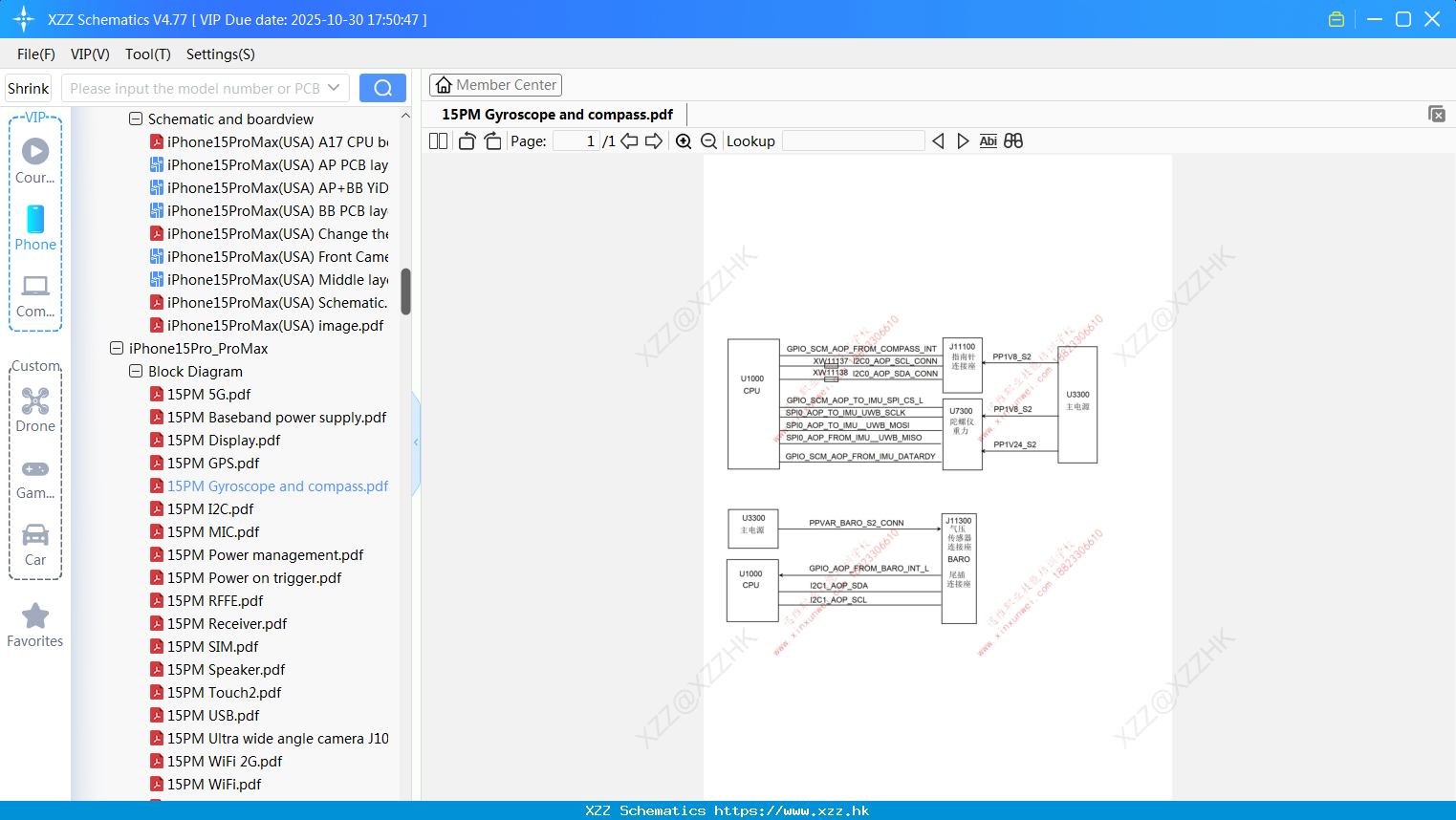Screen dimensions: 1456x820
Task: Go to the previous PDF page arrow
Action: (x=629, y=141)
